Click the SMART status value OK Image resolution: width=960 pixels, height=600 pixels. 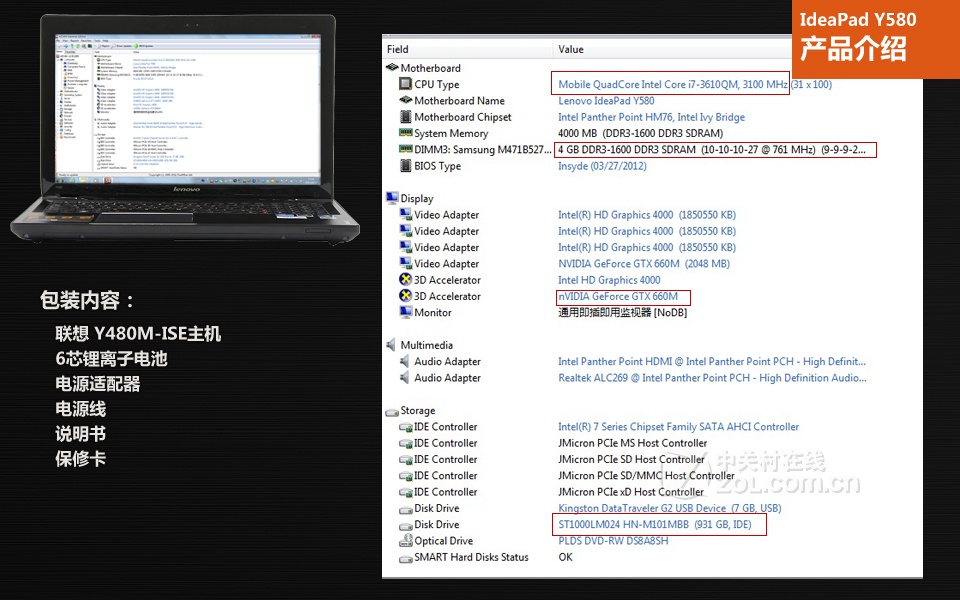(x=565, y=557)
